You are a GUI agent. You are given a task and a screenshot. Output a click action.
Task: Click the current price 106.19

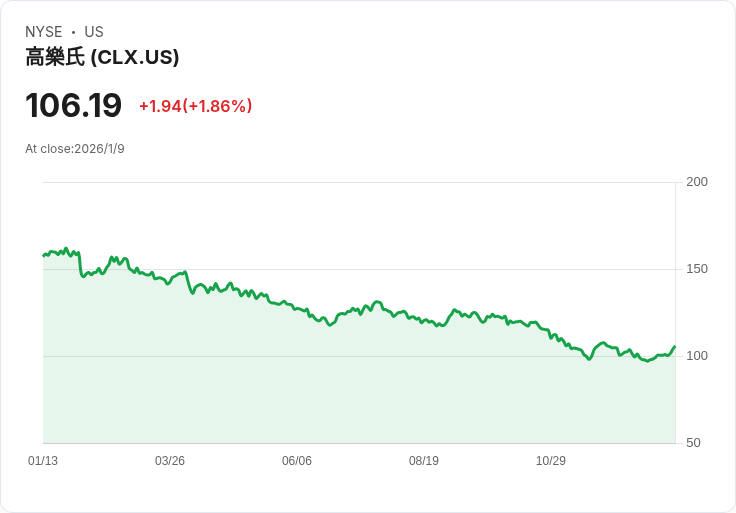[x=73, y=105]
